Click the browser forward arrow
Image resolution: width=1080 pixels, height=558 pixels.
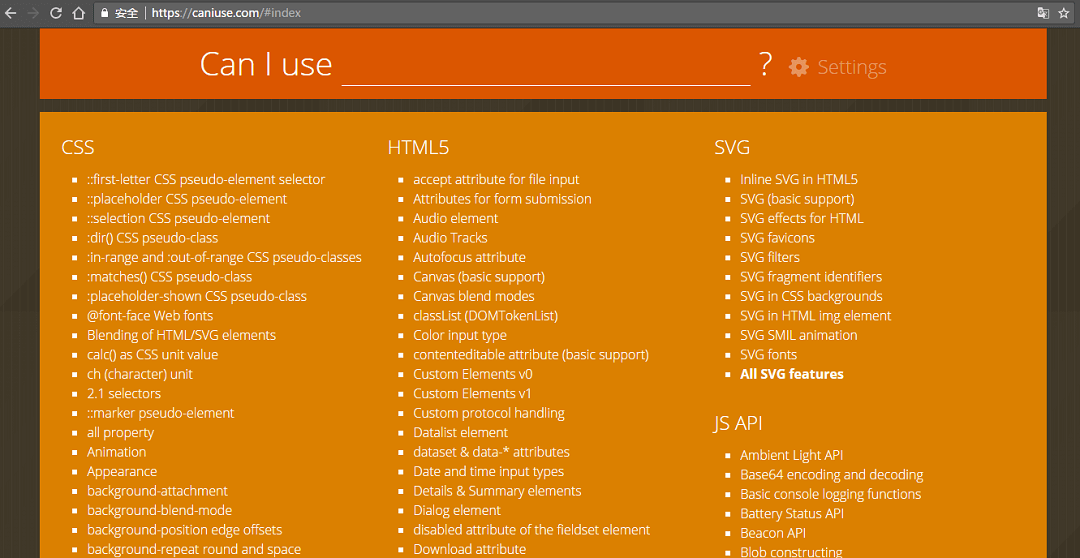click(x=33, y=13)
